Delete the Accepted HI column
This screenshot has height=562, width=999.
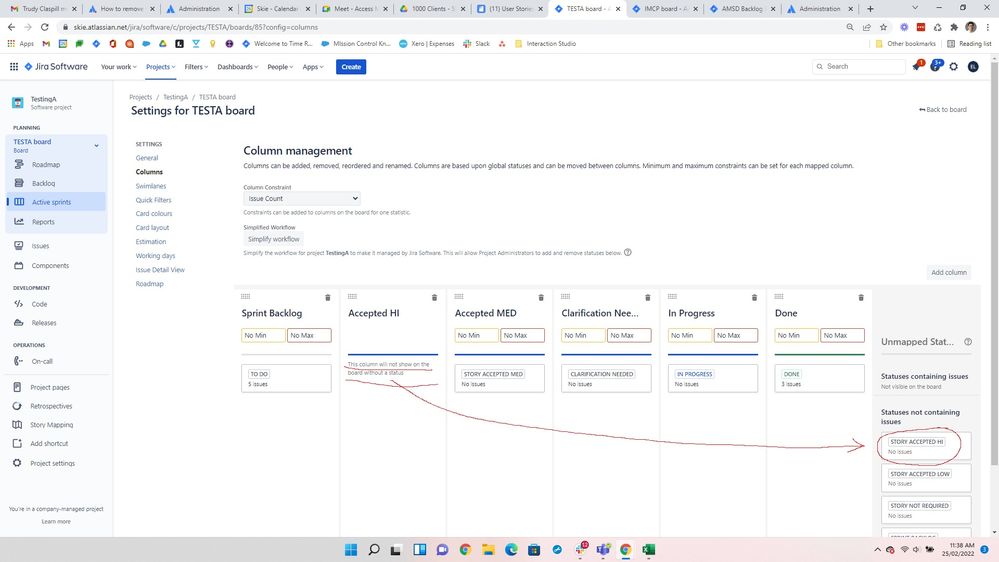pyautogui.click(x=435, y=298)
